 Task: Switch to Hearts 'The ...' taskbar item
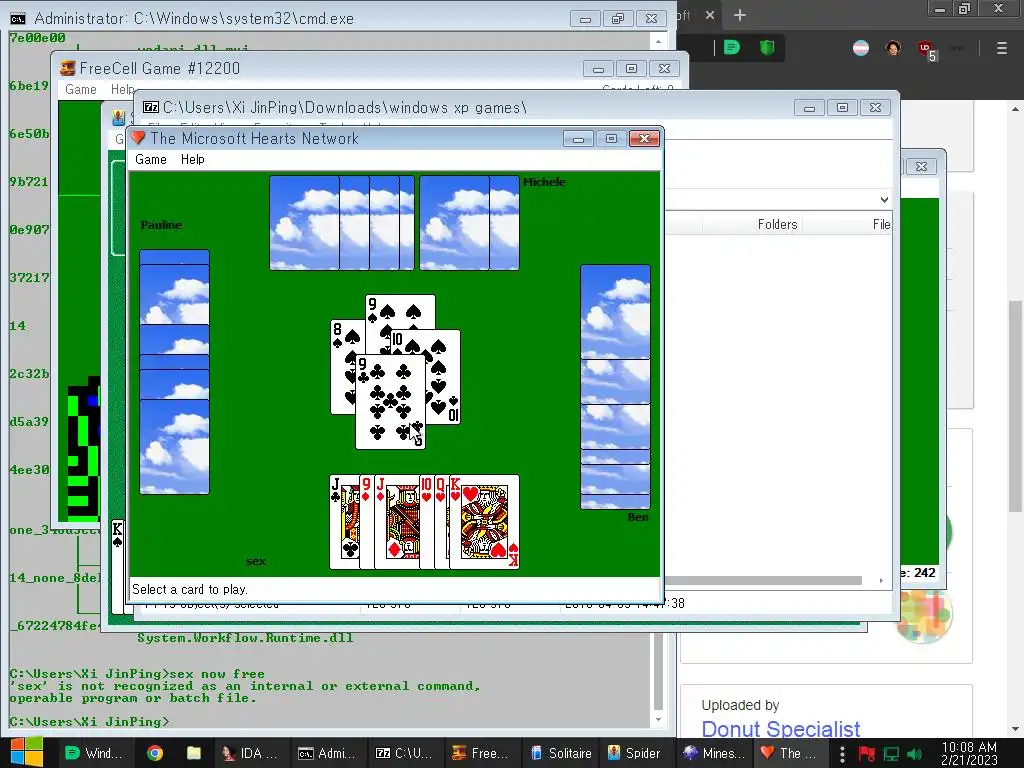[x=790, y=753]
